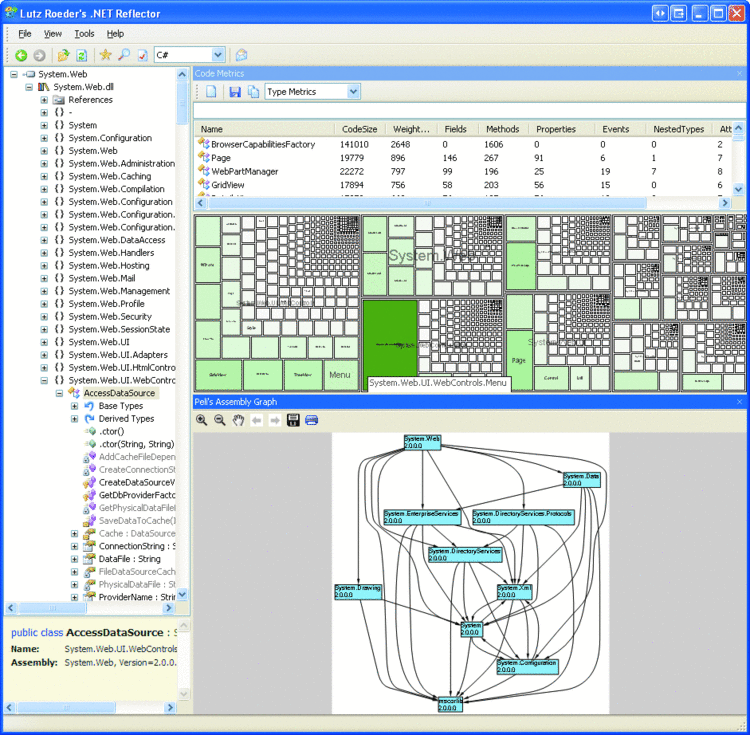
Task: Open the Tools menu
Action: [x=84, y=34]
